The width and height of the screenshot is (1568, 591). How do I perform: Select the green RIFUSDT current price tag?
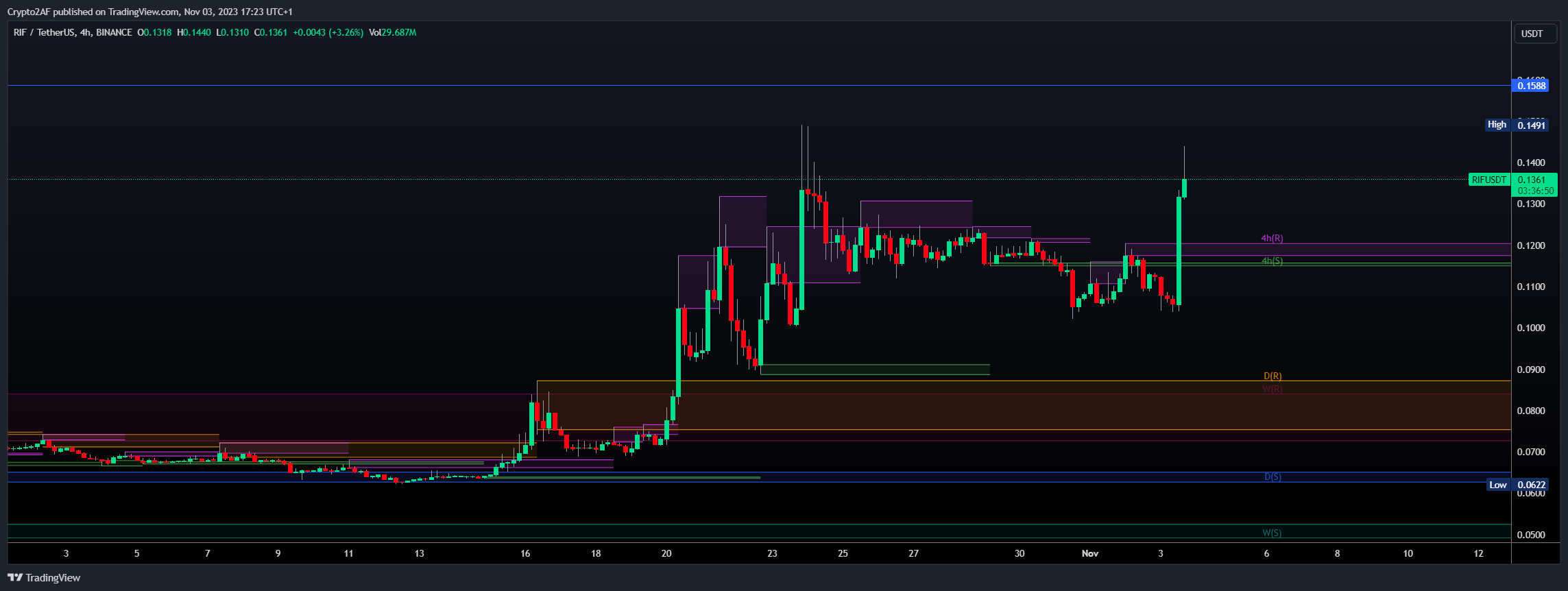pos(1488,180)
